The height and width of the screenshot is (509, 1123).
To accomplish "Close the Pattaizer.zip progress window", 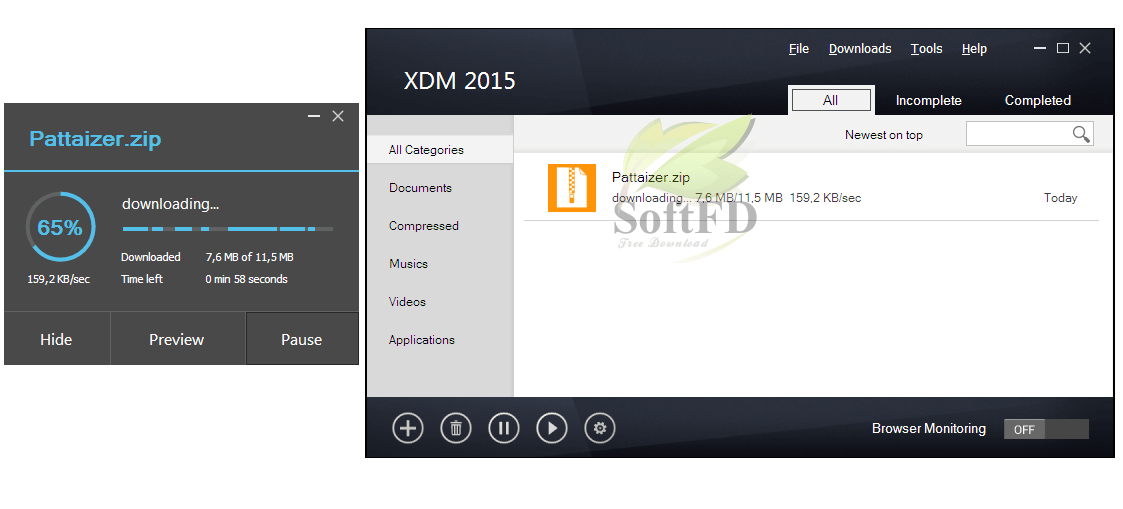I will pos(338,116).
